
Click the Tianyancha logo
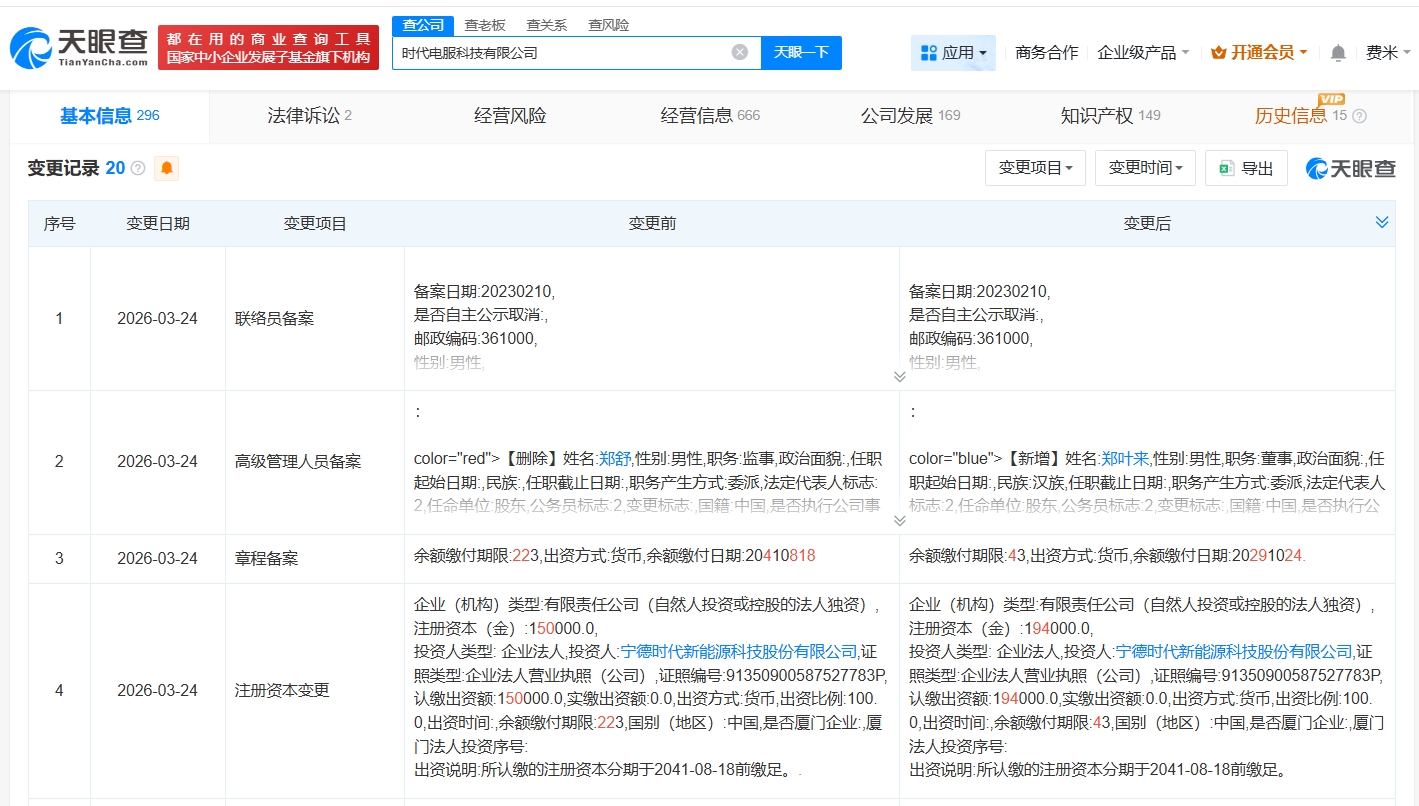coord(79,47)
